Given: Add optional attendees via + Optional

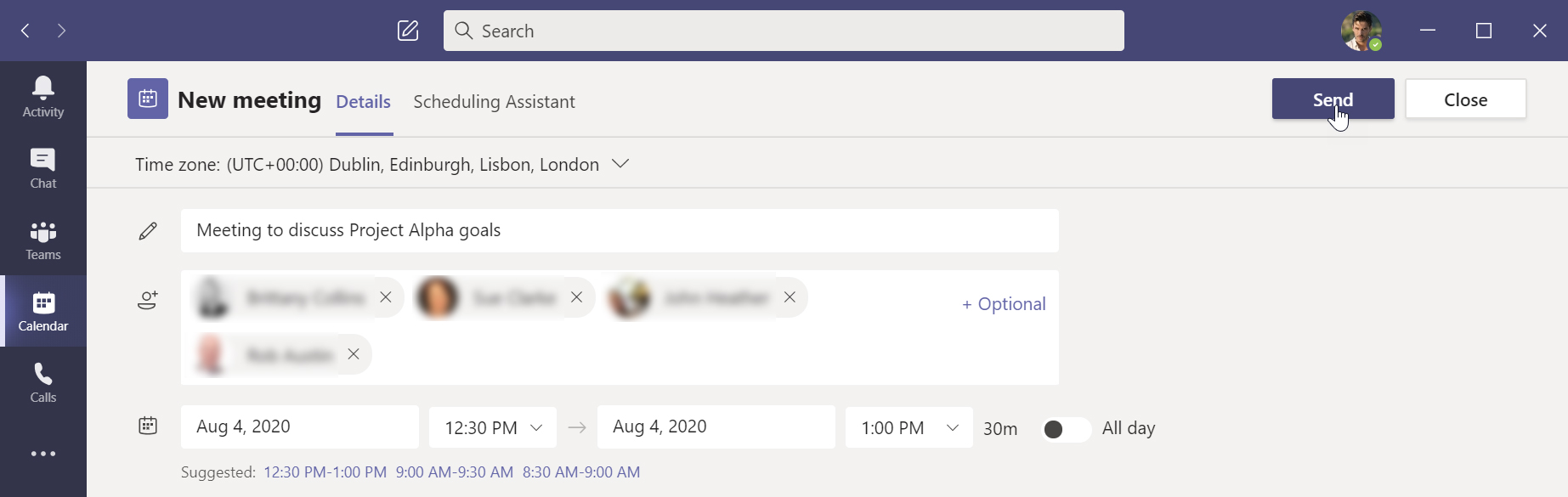Looking at the screenshot, I should pyautogui.click(x=1003, y=304).
